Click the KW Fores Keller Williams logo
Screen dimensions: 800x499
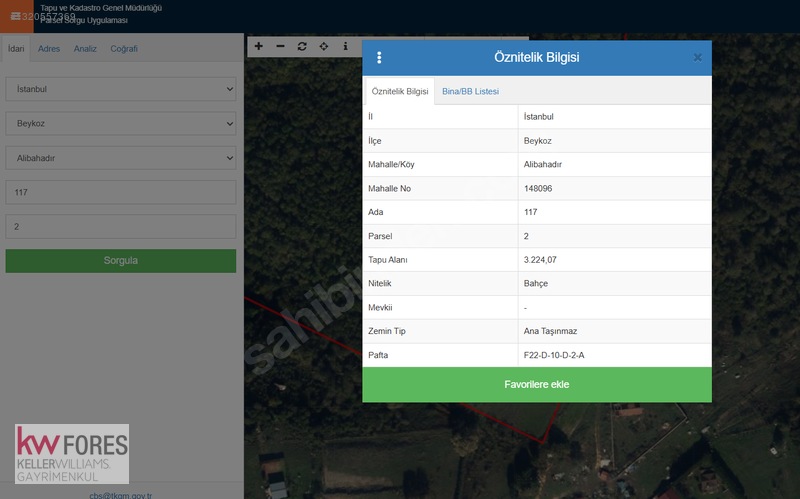[72, 454]
